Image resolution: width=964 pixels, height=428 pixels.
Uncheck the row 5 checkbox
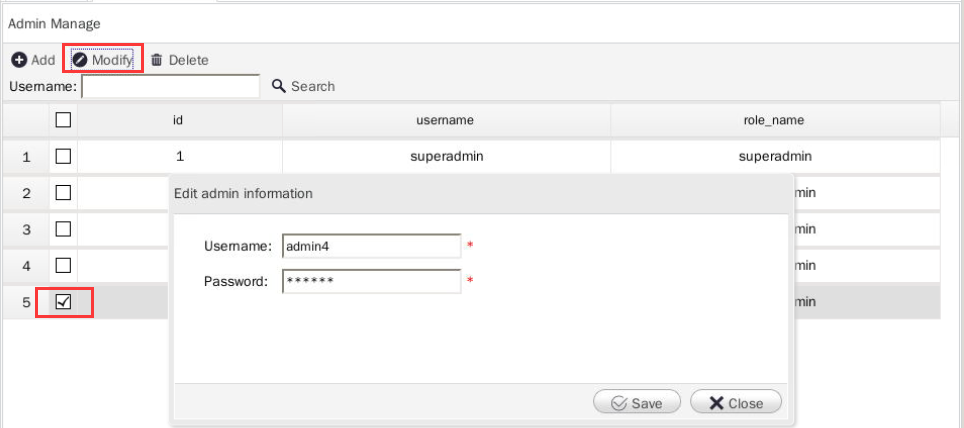[63, 301]
